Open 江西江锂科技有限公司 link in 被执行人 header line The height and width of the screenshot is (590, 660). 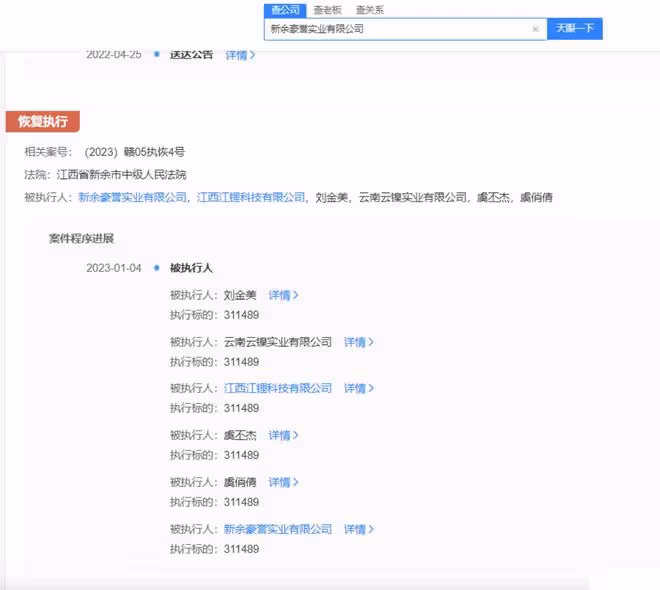click(251, 197)
